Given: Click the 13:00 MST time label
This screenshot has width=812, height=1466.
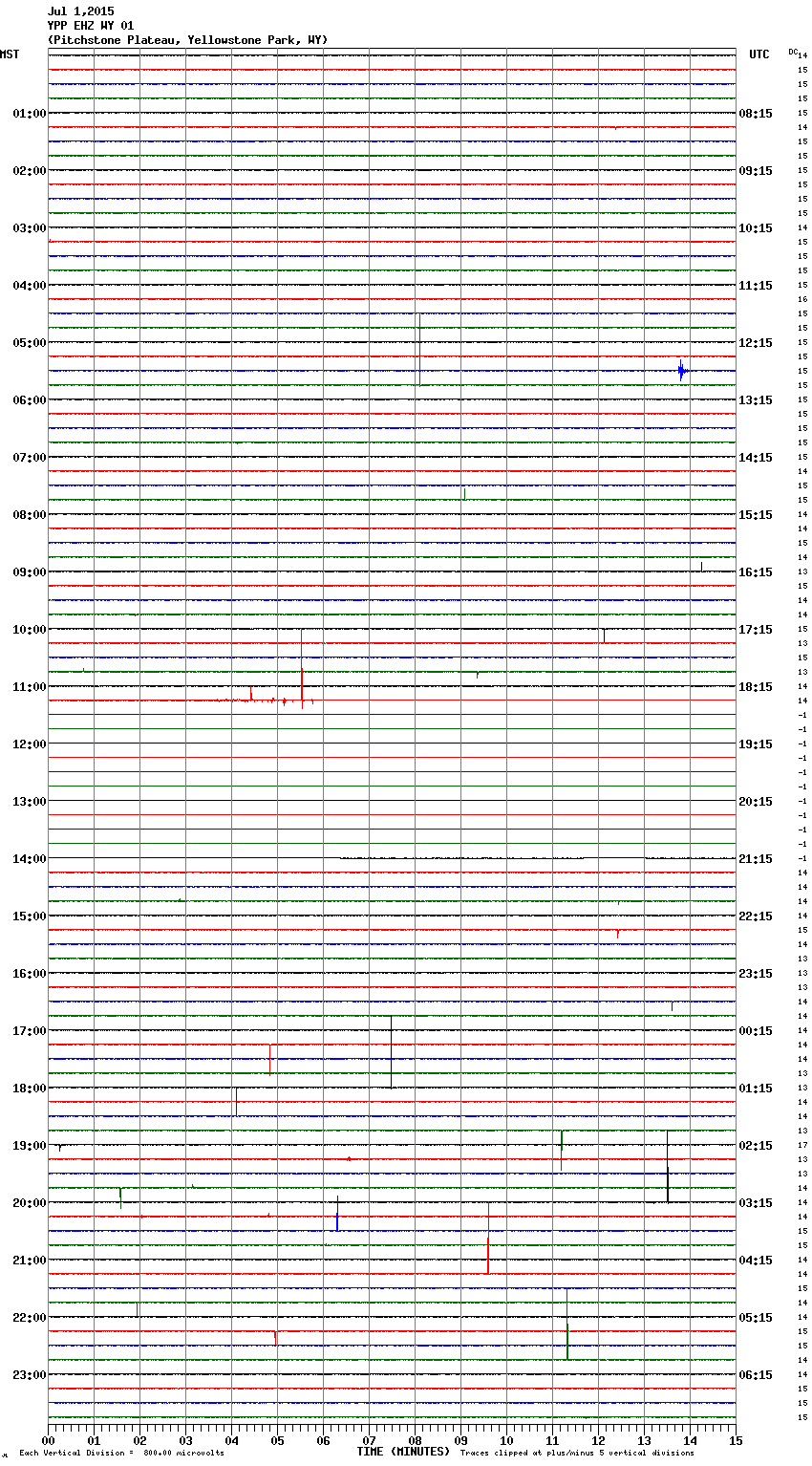Looking at the screenshot, I should pyautogui.click(x=30, y=802).
